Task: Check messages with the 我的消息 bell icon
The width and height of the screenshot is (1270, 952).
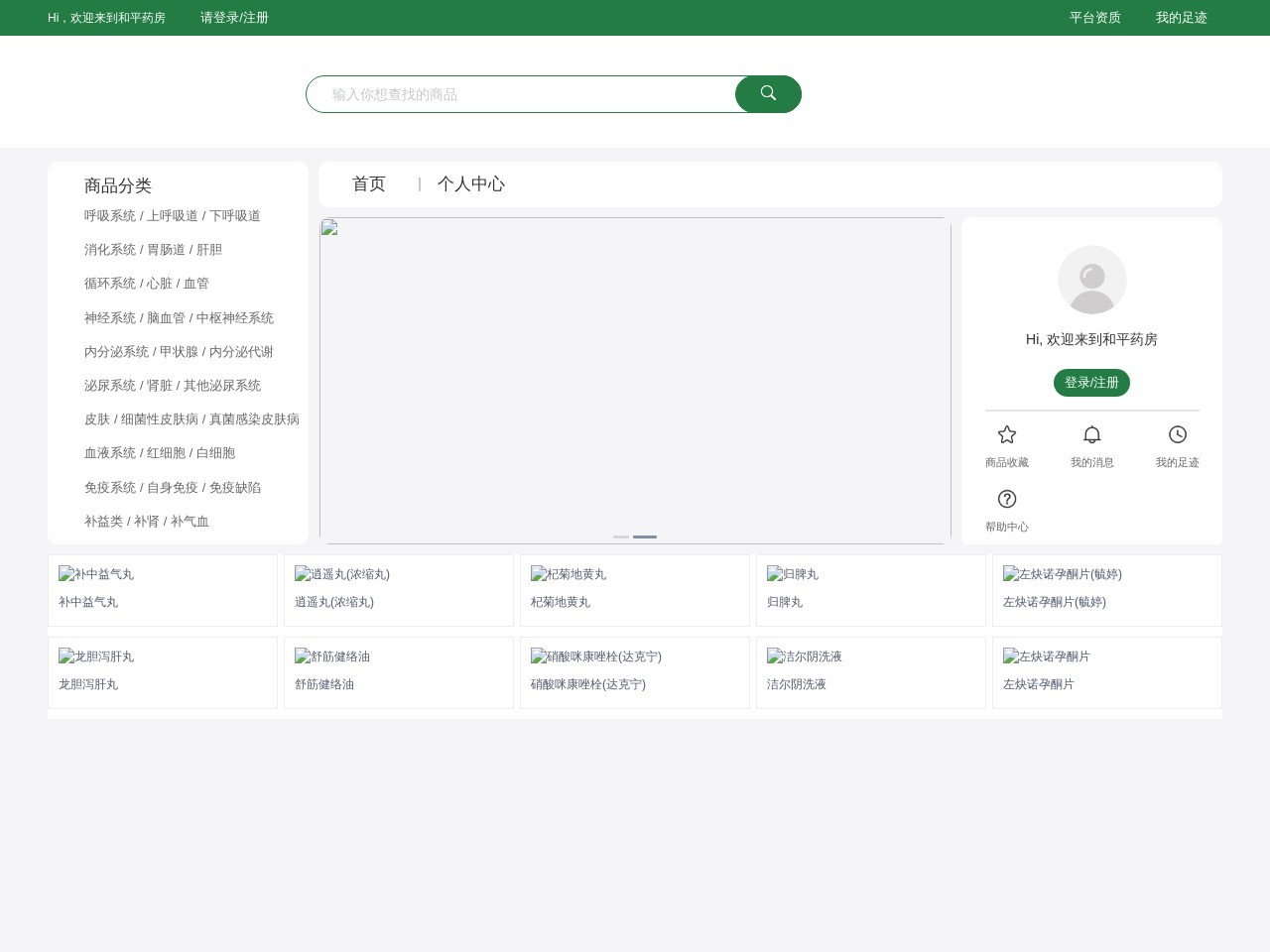Action: [1091, 434]
